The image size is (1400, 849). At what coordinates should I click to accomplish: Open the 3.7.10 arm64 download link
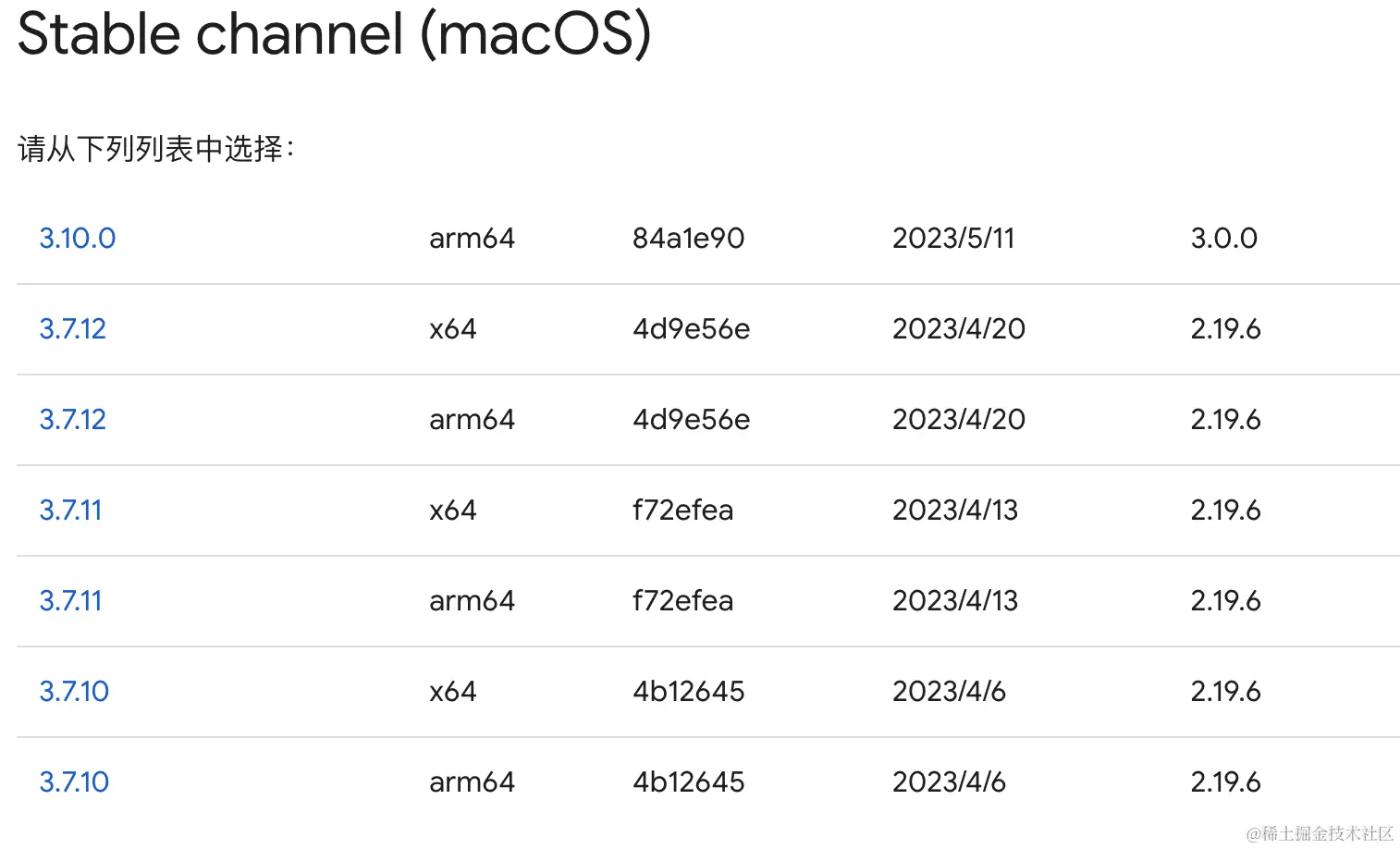tap(74, 782)
